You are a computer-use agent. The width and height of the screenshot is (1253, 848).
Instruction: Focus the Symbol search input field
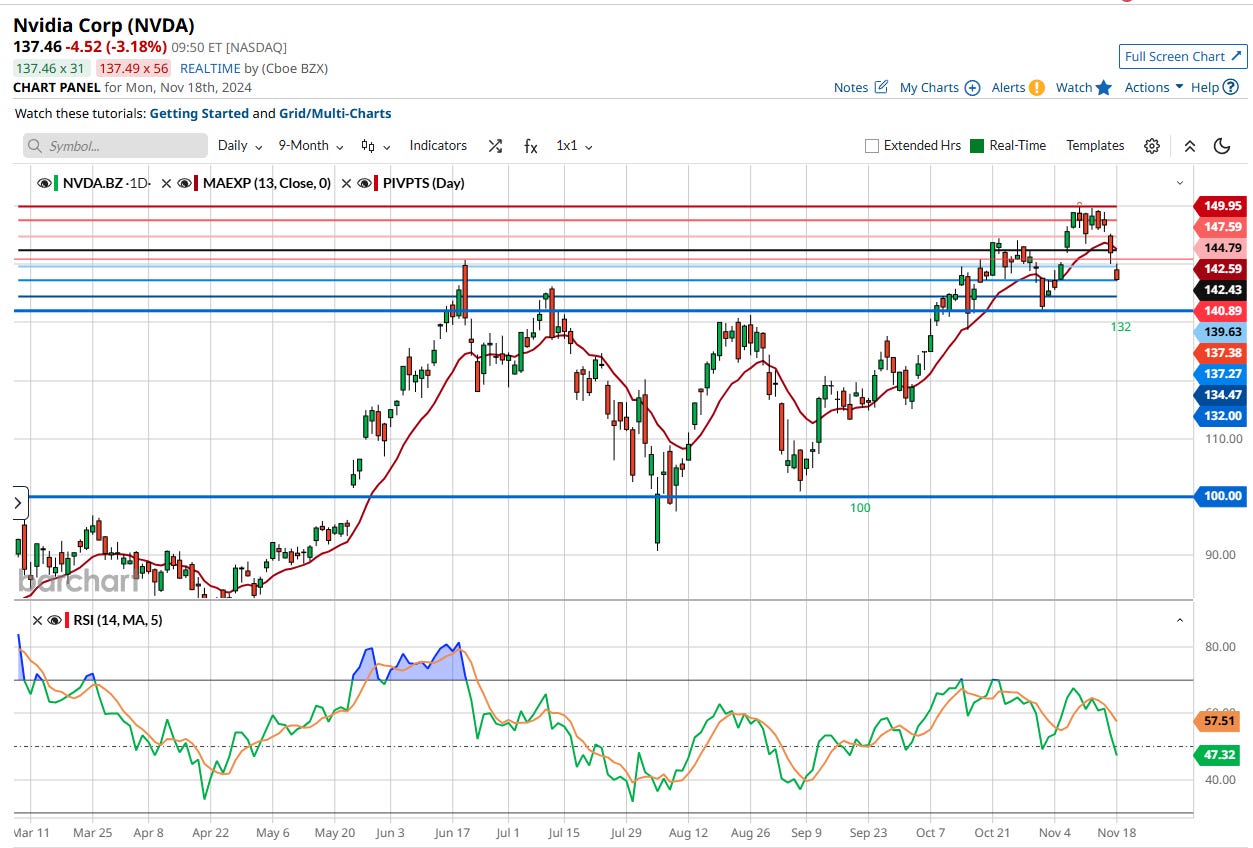116,146
